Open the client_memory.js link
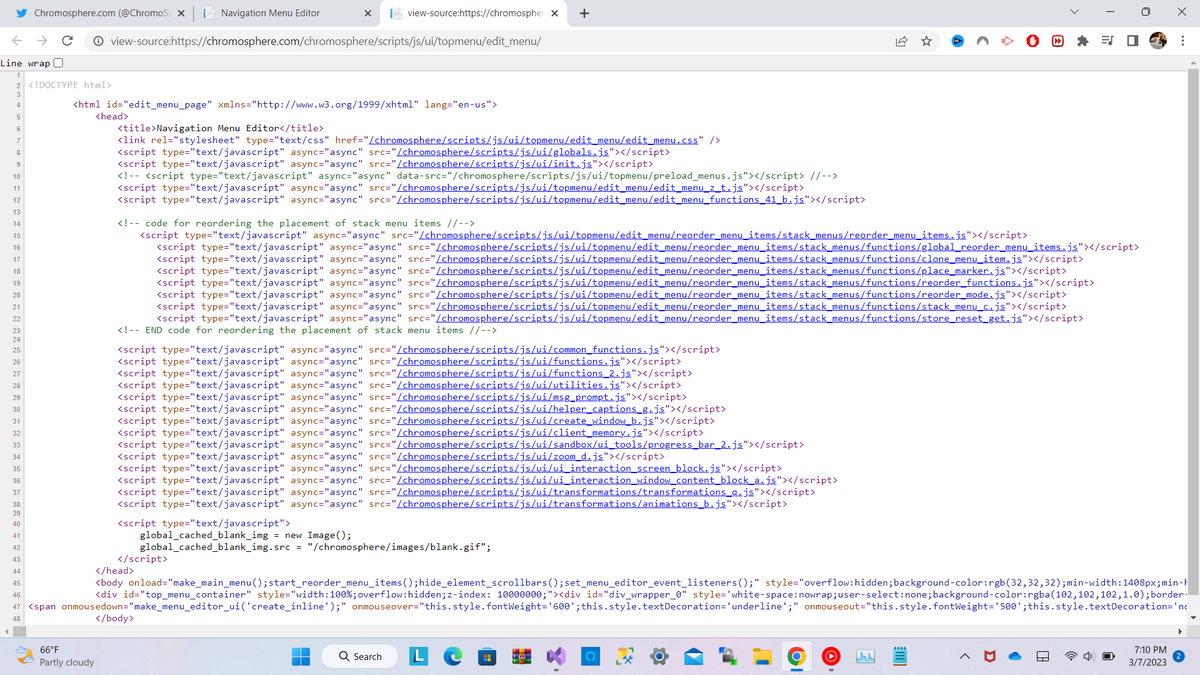 [x=521, y=434]
